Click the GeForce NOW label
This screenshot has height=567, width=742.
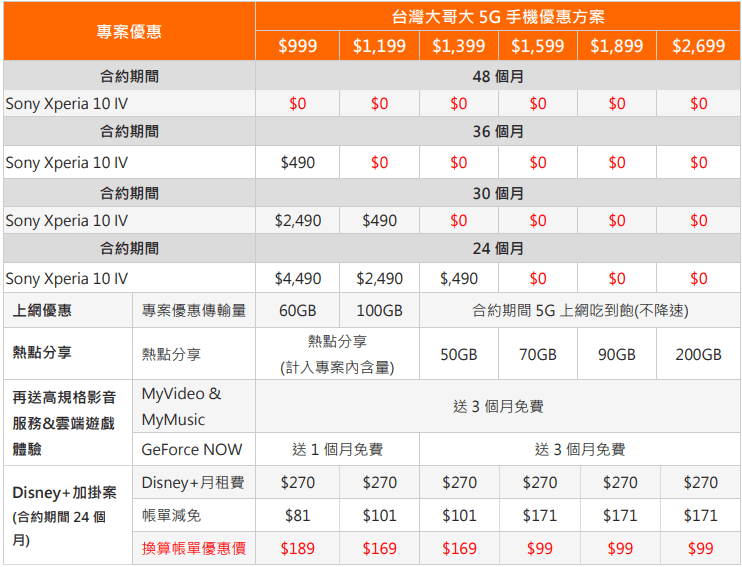click(x=192, y=449)
